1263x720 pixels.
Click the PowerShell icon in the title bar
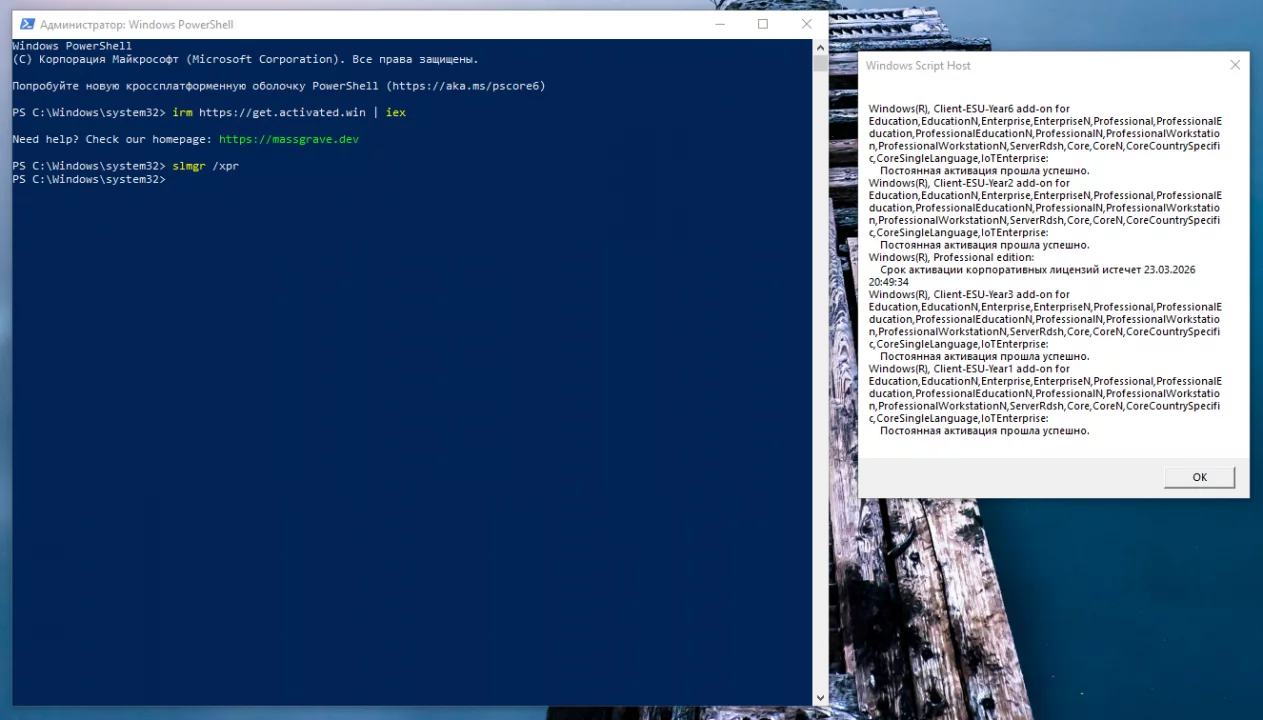(27, 24)
